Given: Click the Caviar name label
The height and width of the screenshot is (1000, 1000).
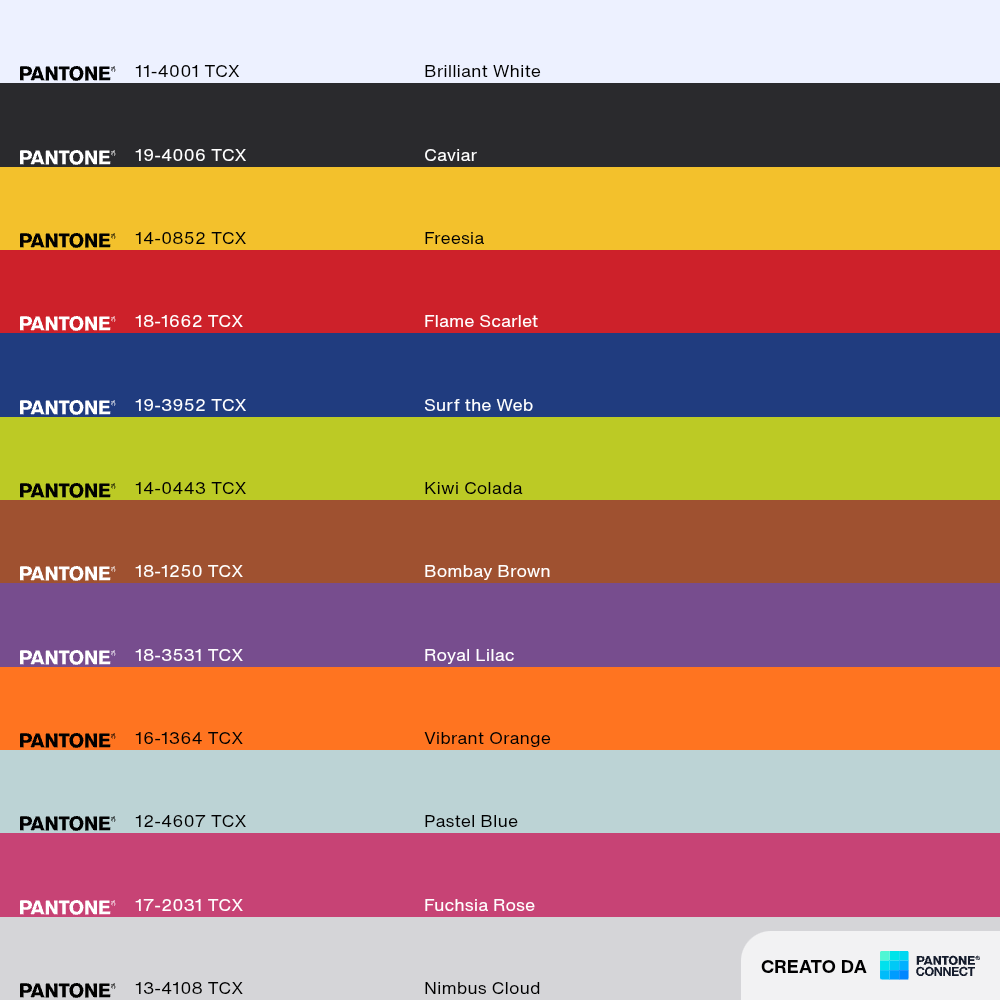Looking at the screenshot, I should coord(450,156).
